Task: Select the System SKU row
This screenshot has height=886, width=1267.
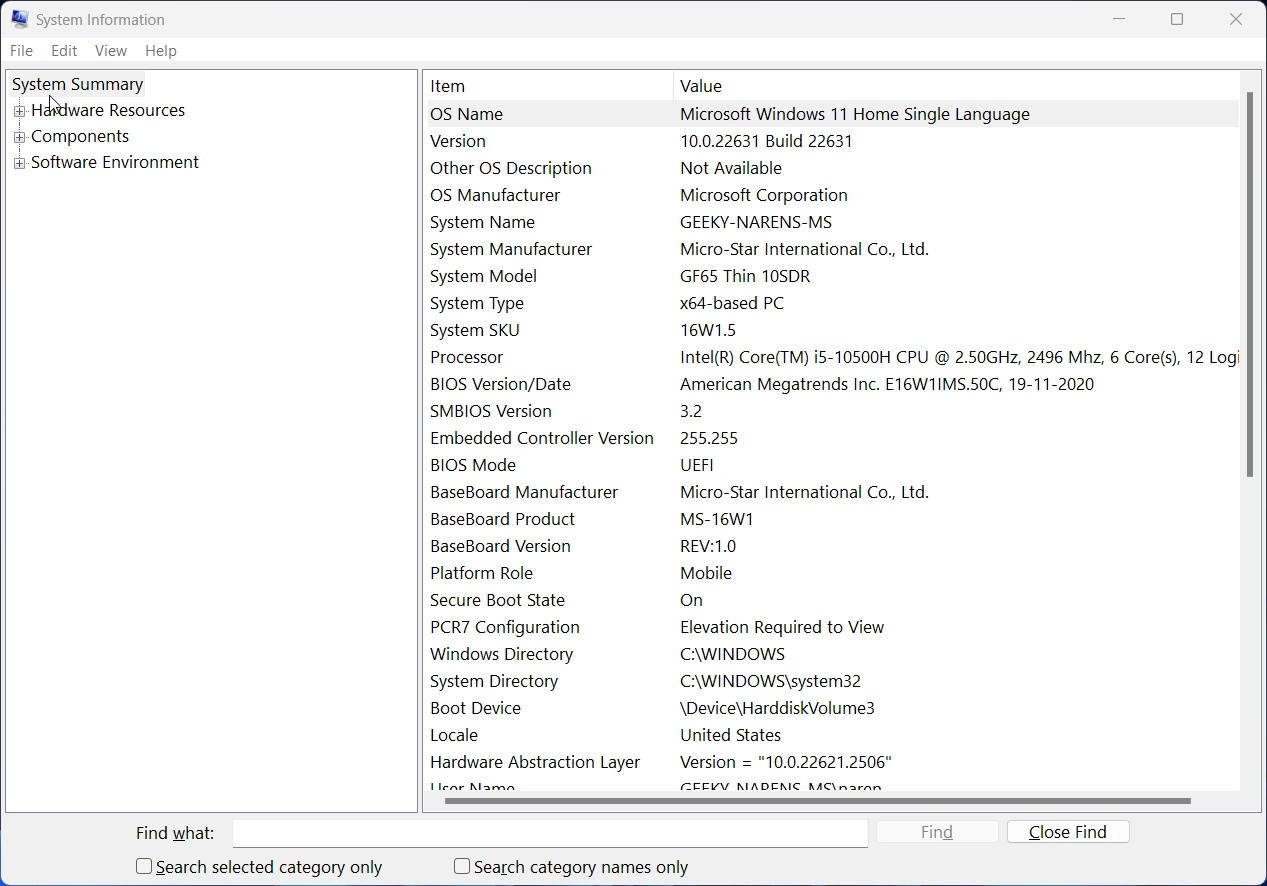Action: (x=833, y=330)
